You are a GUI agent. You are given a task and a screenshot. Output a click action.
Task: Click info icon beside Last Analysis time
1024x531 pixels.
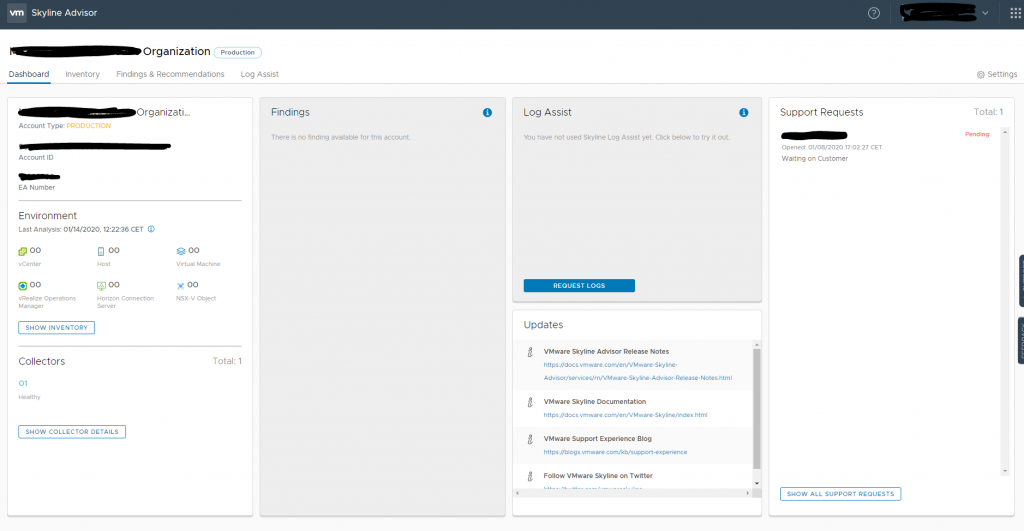(151, 229)
